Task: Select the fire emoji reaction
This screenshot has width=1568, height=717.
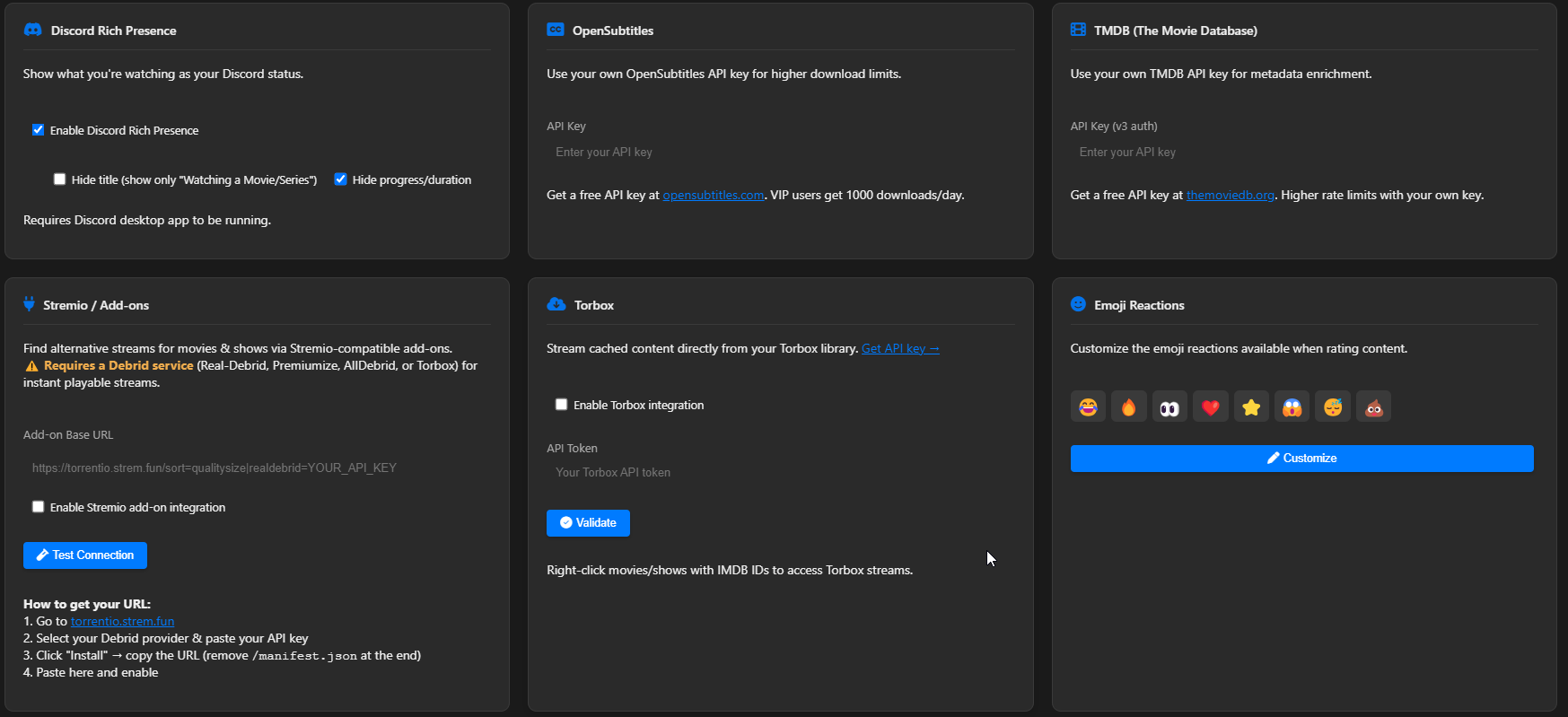Action: pyautogui.click(x=1129, y=407)
